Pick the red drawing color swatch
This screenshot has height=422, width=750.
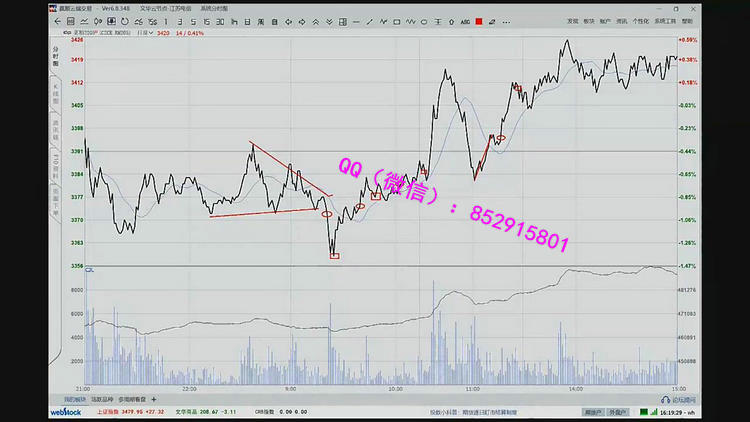(x=479, y=21)
